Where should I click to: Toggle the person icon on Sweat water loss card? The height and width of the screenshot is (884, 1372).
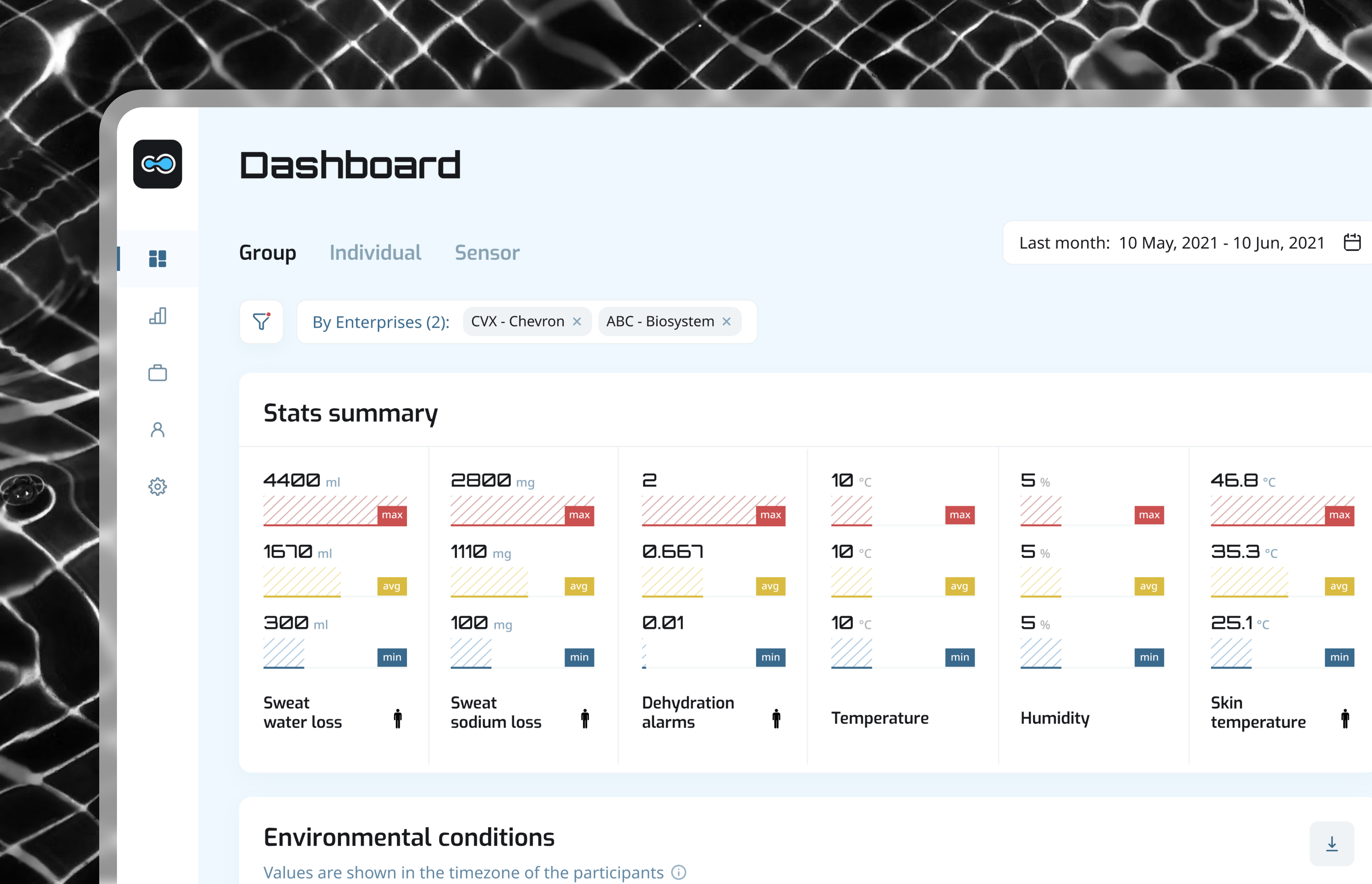click(397, 717)
